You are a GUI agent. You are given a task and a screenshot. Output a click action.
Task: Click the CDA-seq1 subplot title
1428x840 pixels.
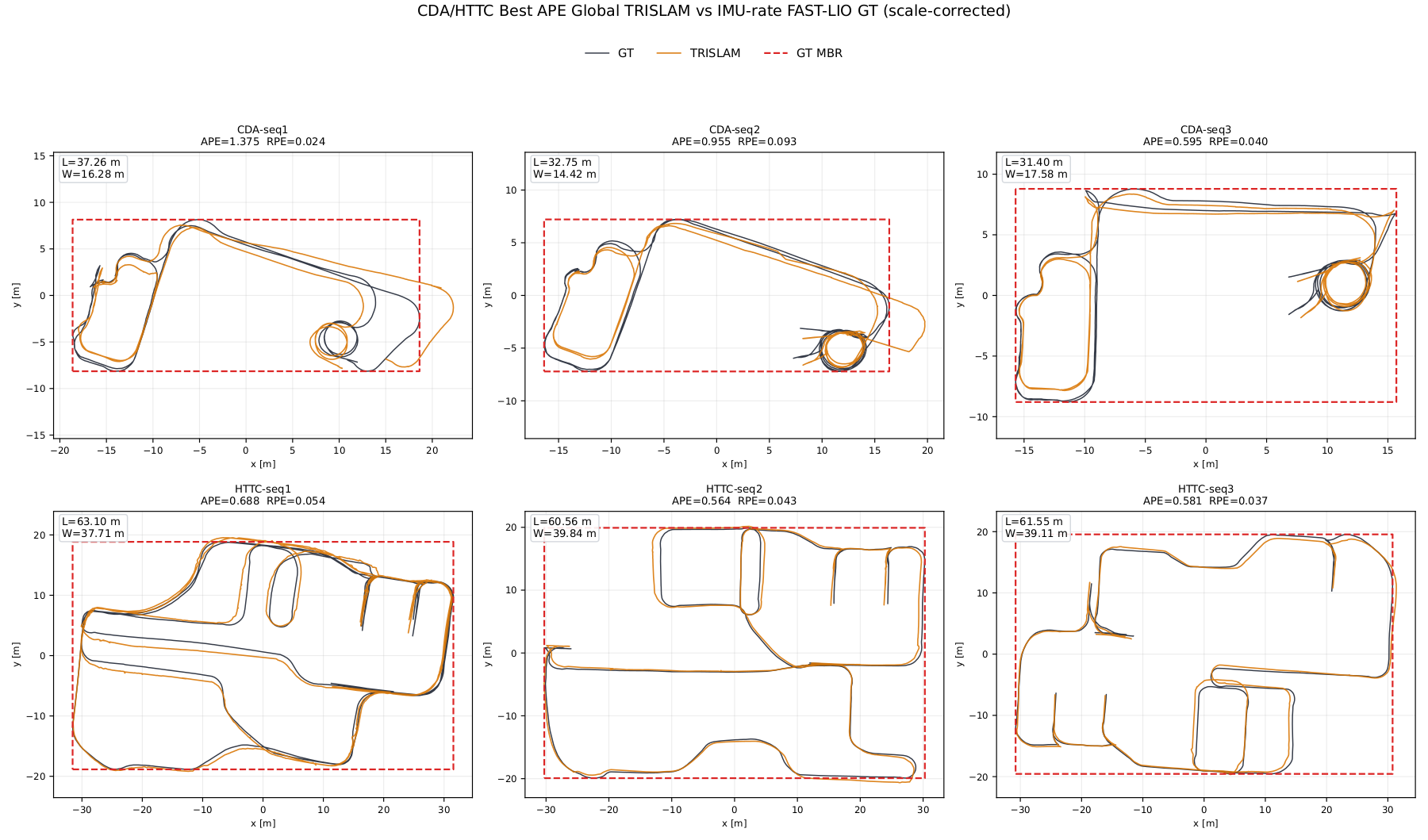pyautogui.click(x=263, y=130)
